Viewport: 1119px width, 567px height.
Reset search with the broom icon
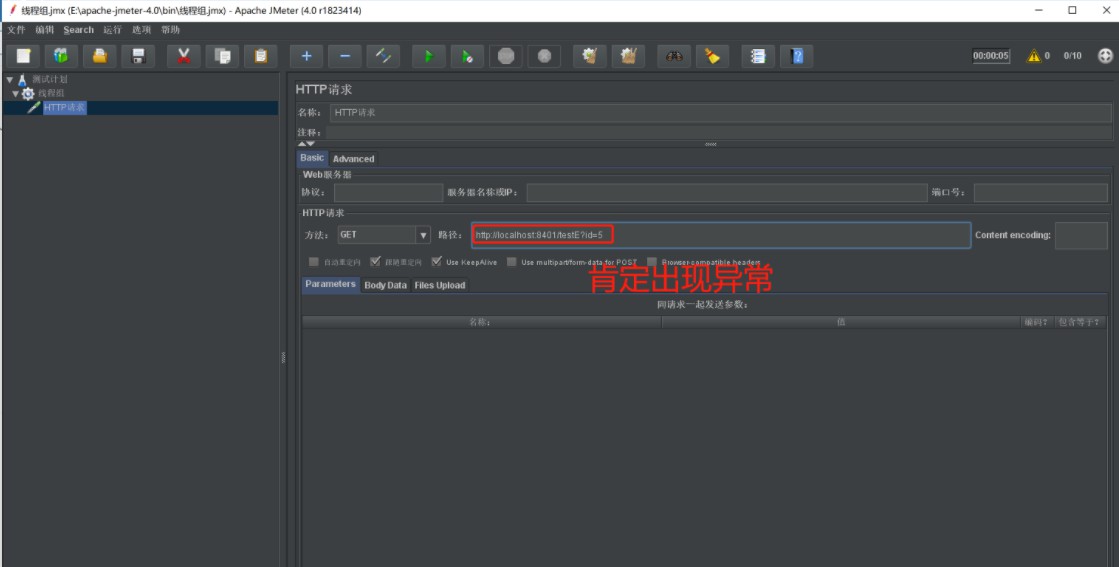coord(712,56)
